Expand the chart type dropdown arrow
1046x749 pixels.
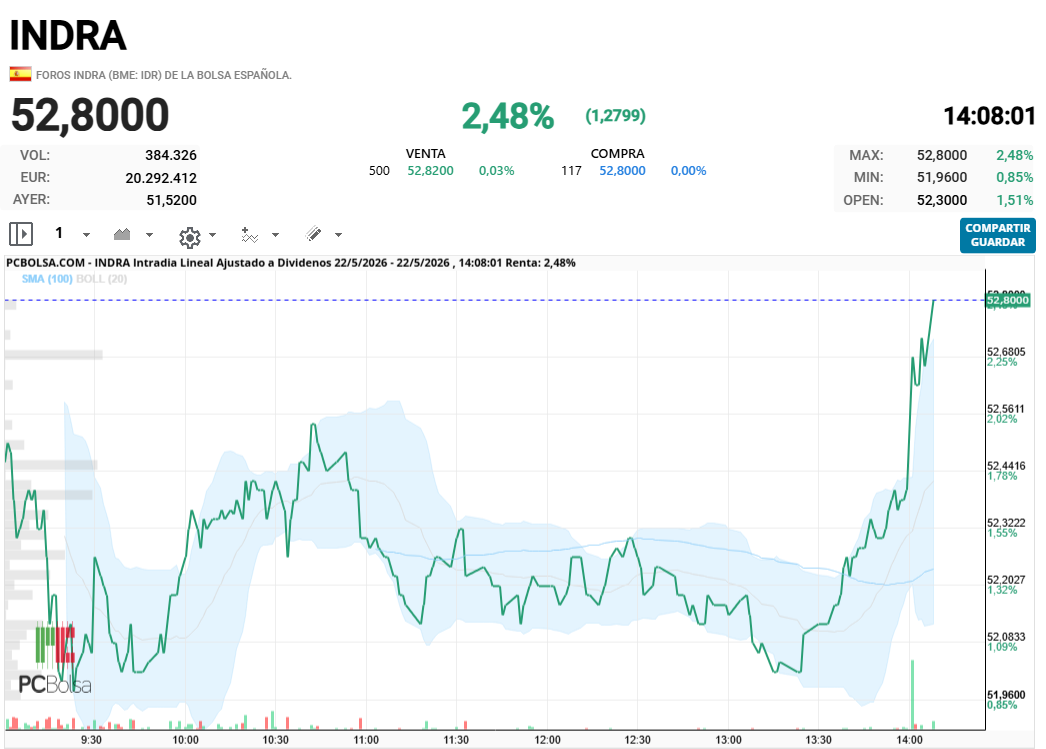coord(149,235)
